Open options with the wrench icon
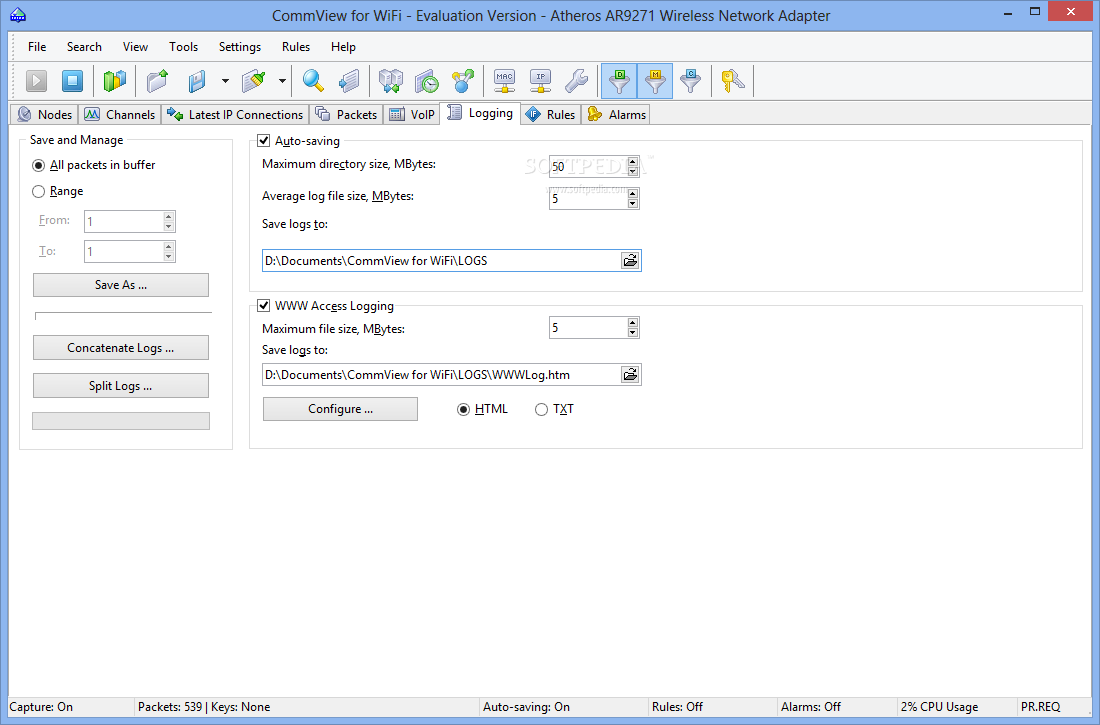Viewport: 1100px width, 725px height. pyautogui.click(x=576, y=81)
